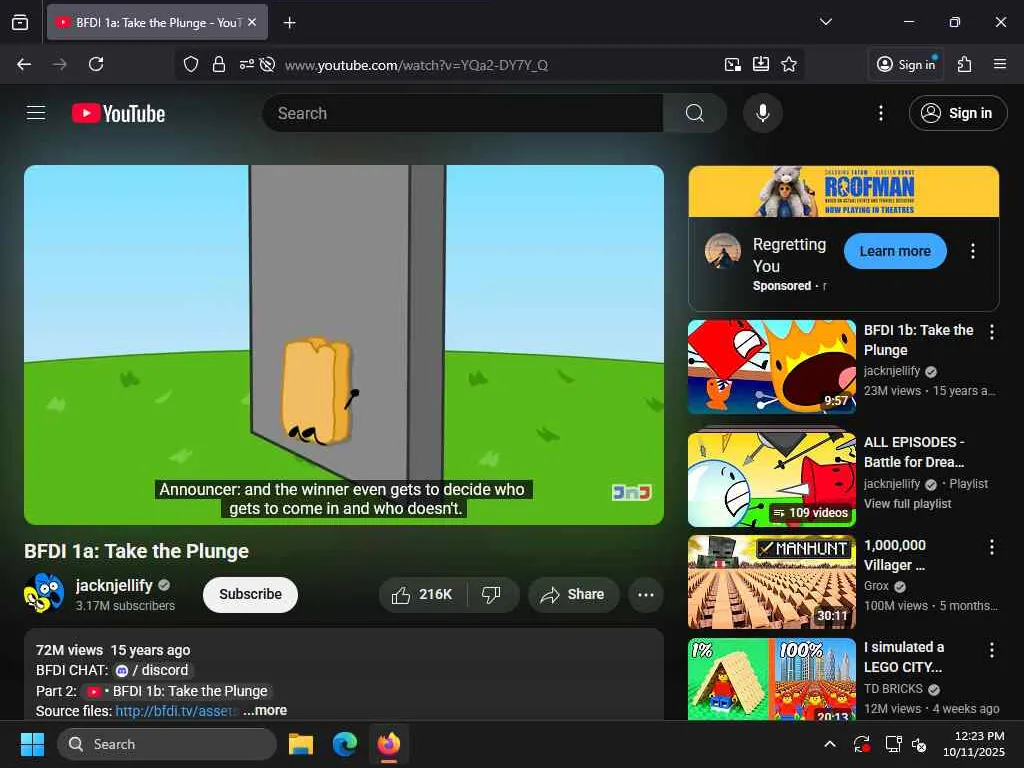Viewport: 1024px width, 768px height.
Task: Click the YouTube Sign in button
Action: [958, 113]
